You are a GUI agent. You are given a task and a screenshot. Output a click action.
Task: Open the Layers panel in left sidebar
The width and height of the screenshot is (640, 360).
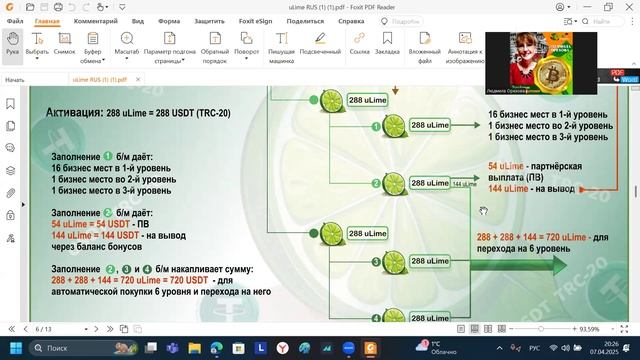11,171
